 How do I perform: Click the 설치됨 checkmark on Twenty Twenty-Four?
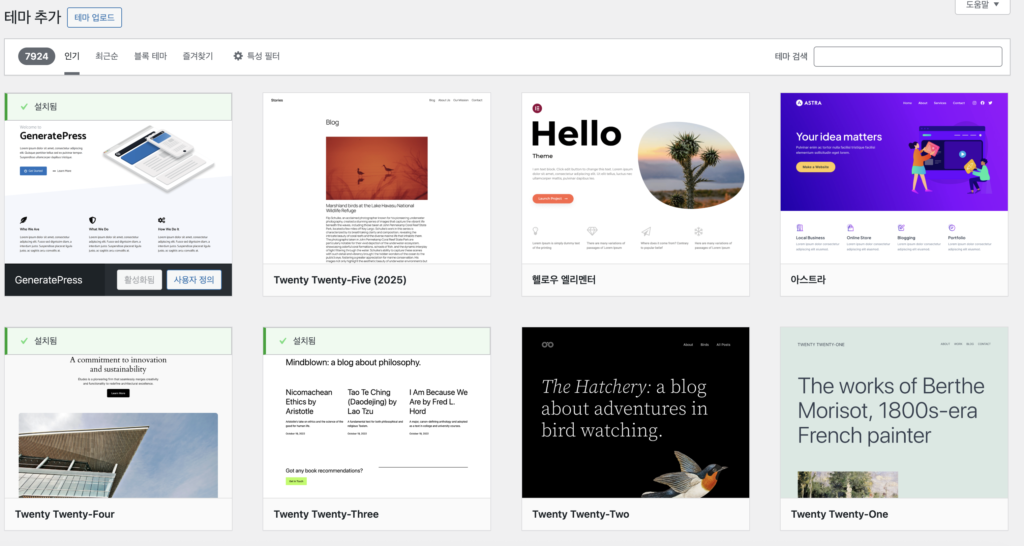tap(24, 341)
